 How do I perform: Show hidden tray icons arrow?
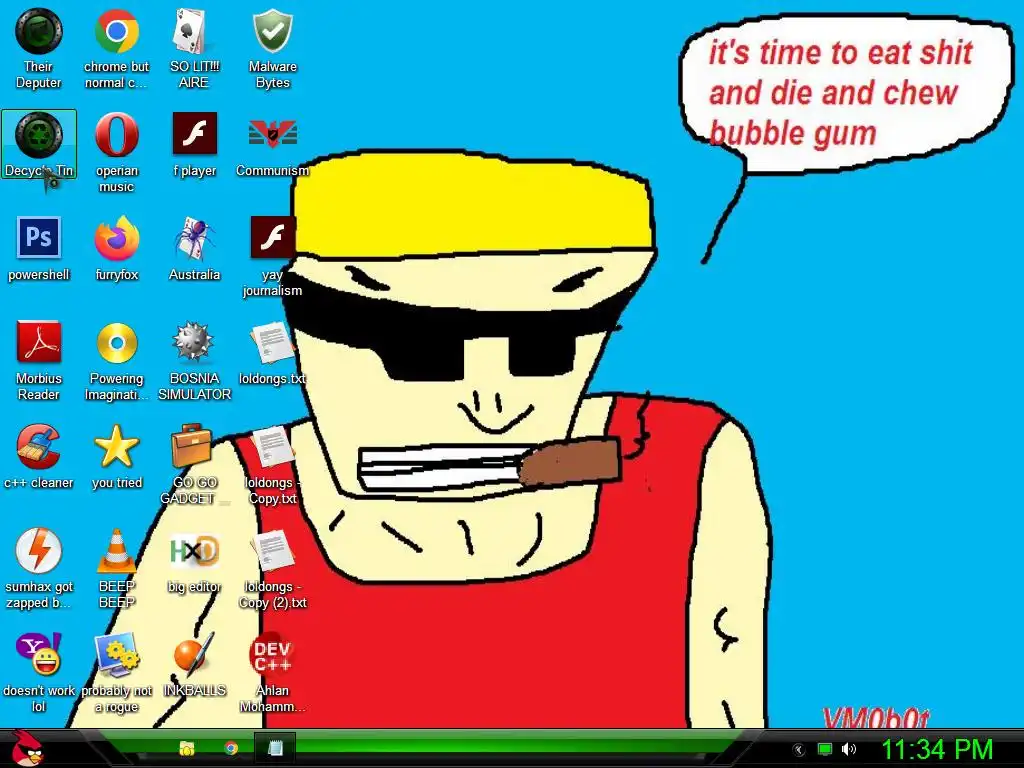[x=799, y=750]
